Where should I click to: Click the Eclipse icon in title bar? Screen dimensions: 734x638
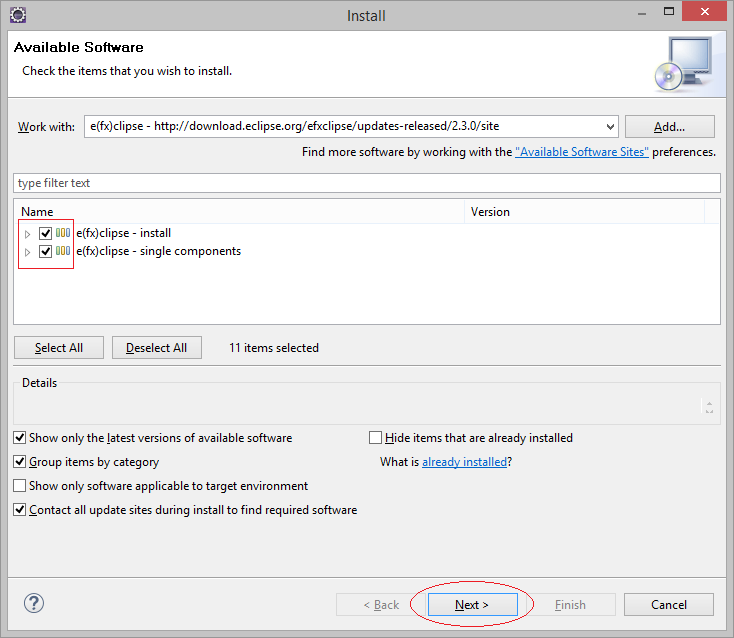coord(16,15)
